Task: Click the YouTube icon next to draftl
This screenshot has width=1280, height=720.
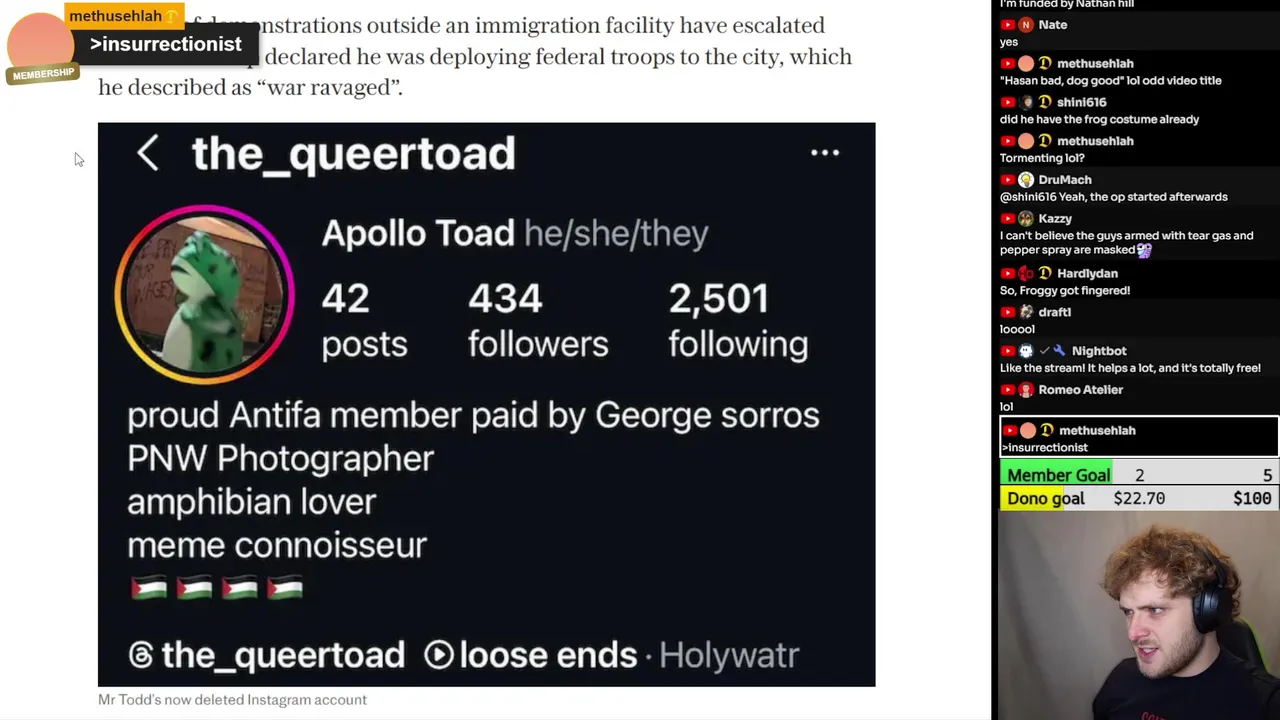Action: (1008, 312)
